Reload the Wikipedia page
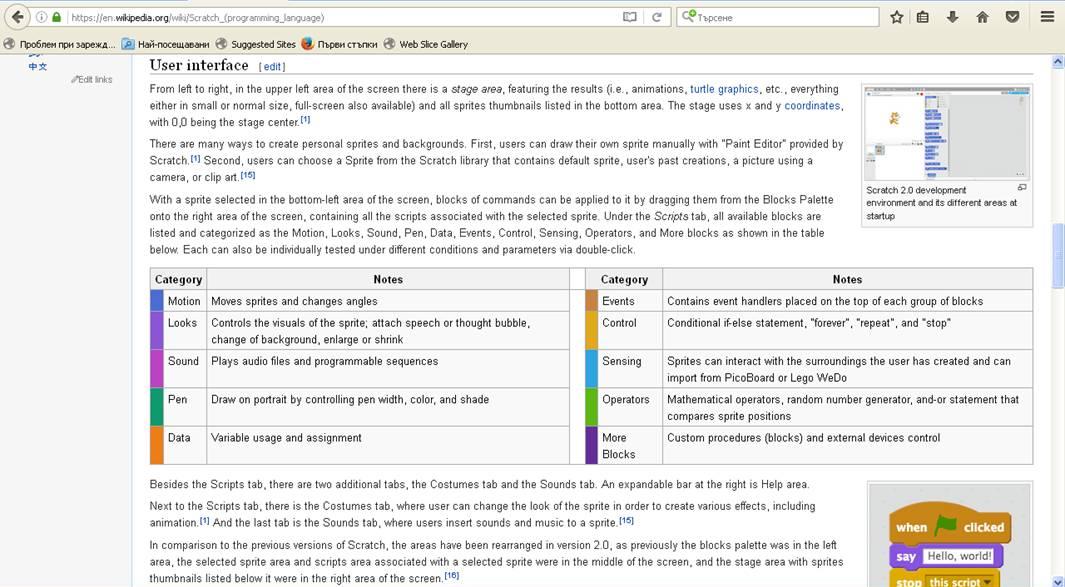This screenshot has width=1065, height=587. click(x=658, y=17)
